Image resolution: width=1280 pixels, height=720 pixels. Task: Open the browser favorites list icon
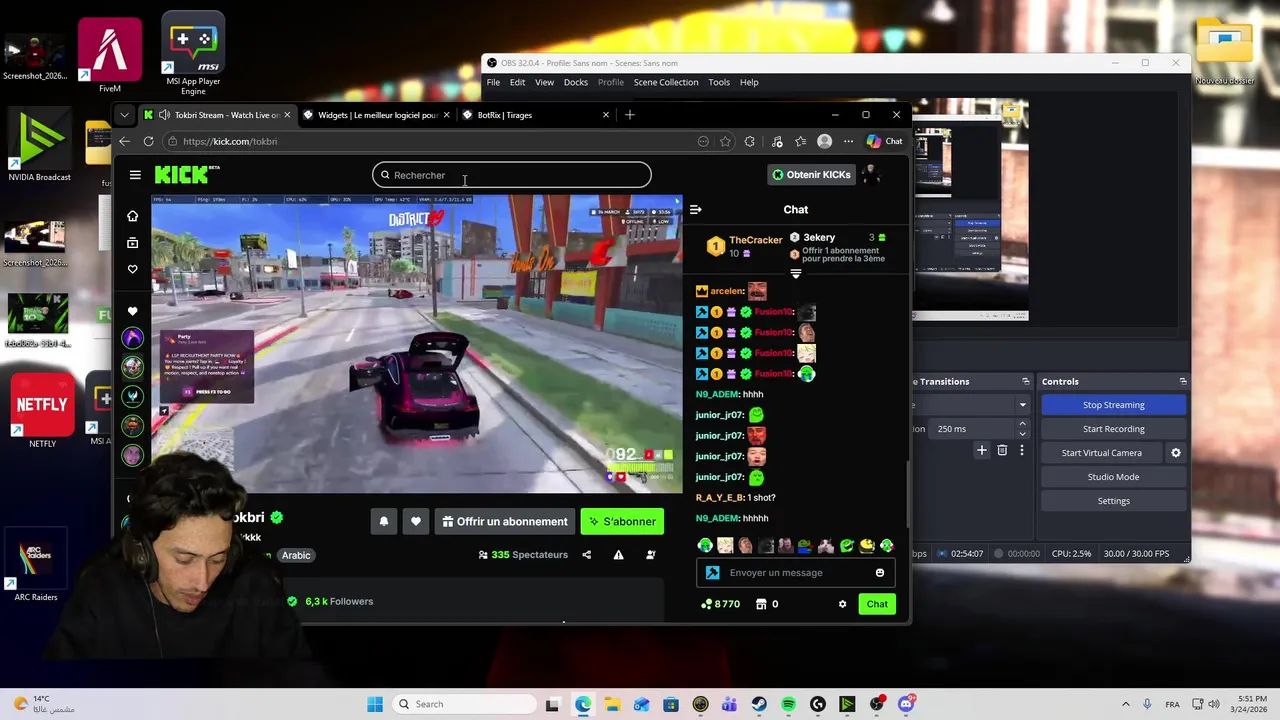[x=801, y=141]
